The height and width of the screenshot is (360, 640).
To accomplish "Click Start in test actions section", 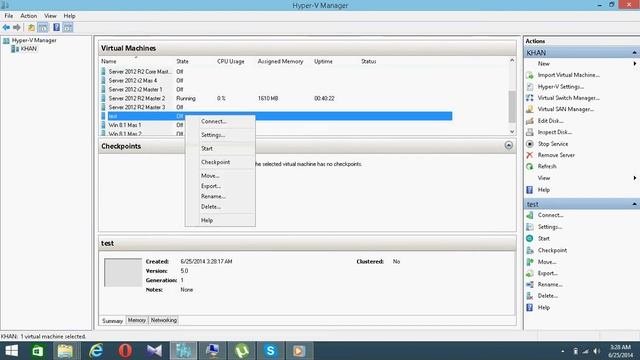I will pyautogui.click(x=544, y=238).
